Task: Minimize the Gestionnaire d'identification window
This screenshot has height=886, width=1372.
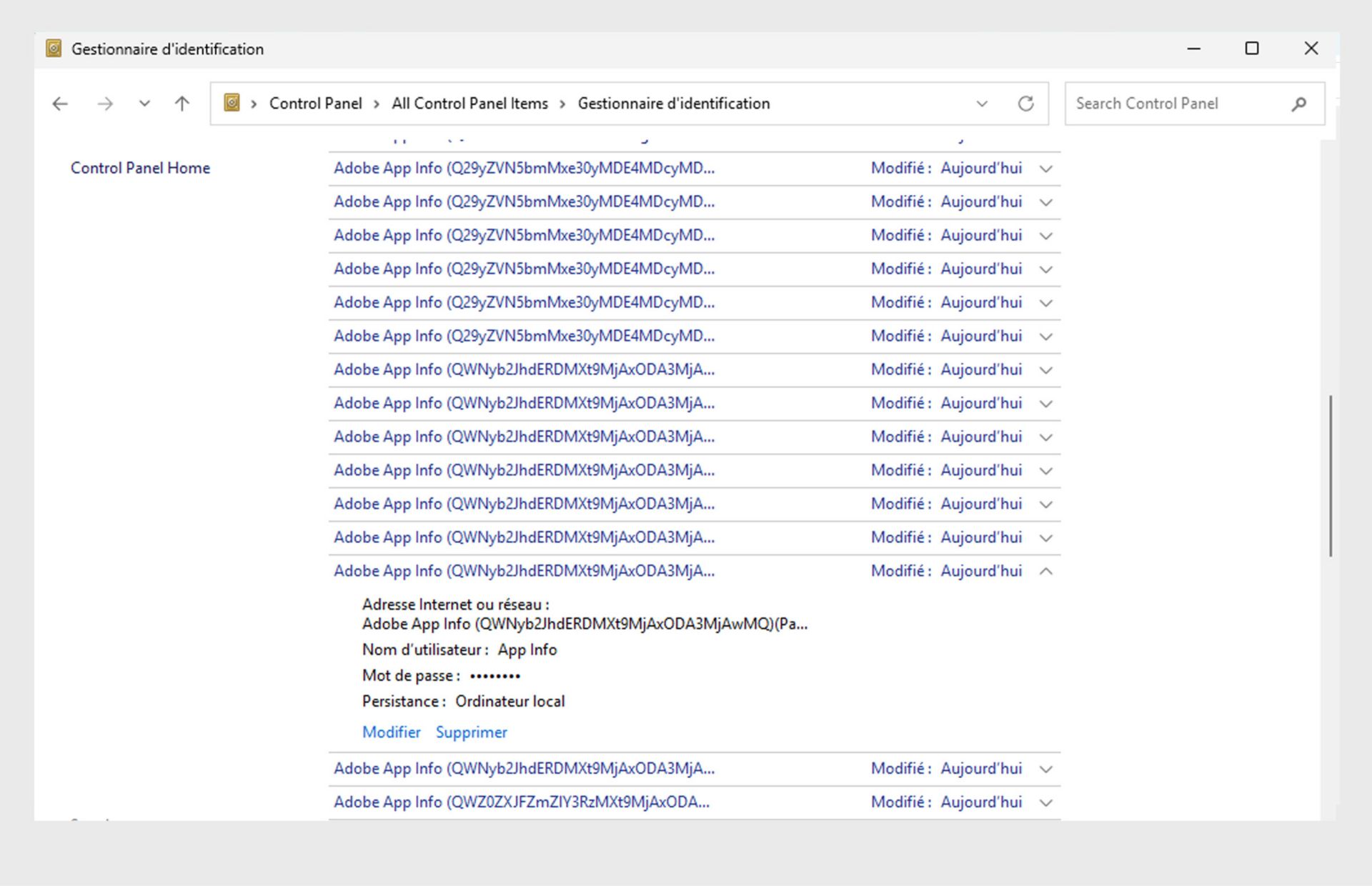Action: click(x=1193, y=49)
